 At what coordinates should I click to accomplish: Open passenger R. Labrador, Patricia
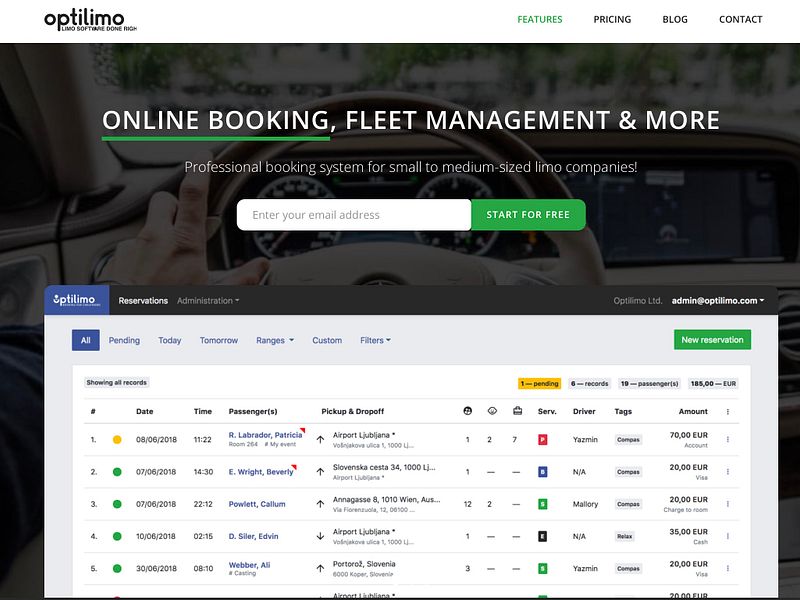coord(265,435)
